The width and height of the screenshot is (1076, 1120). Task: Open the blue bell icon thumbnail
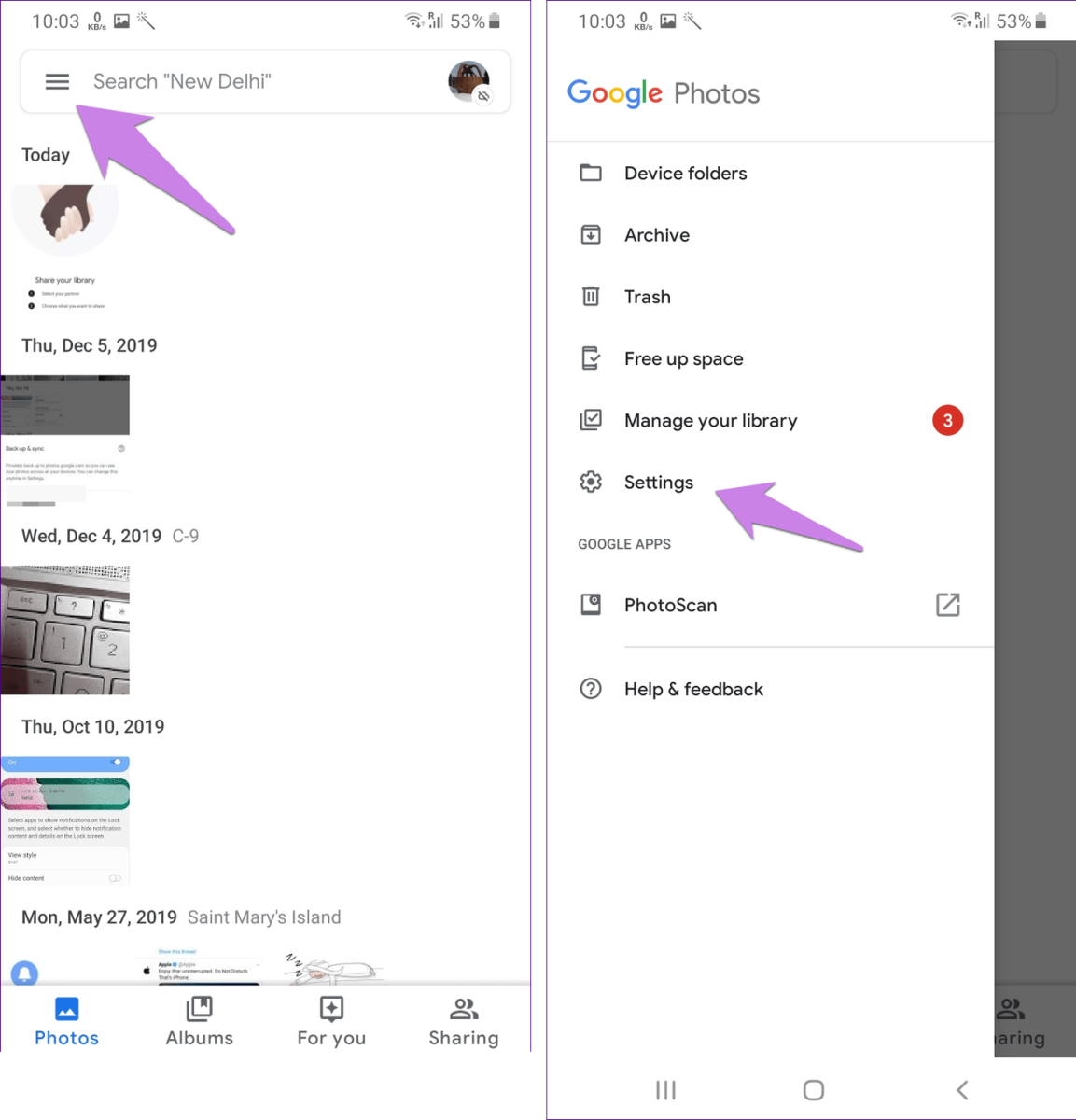coord(25,973)
